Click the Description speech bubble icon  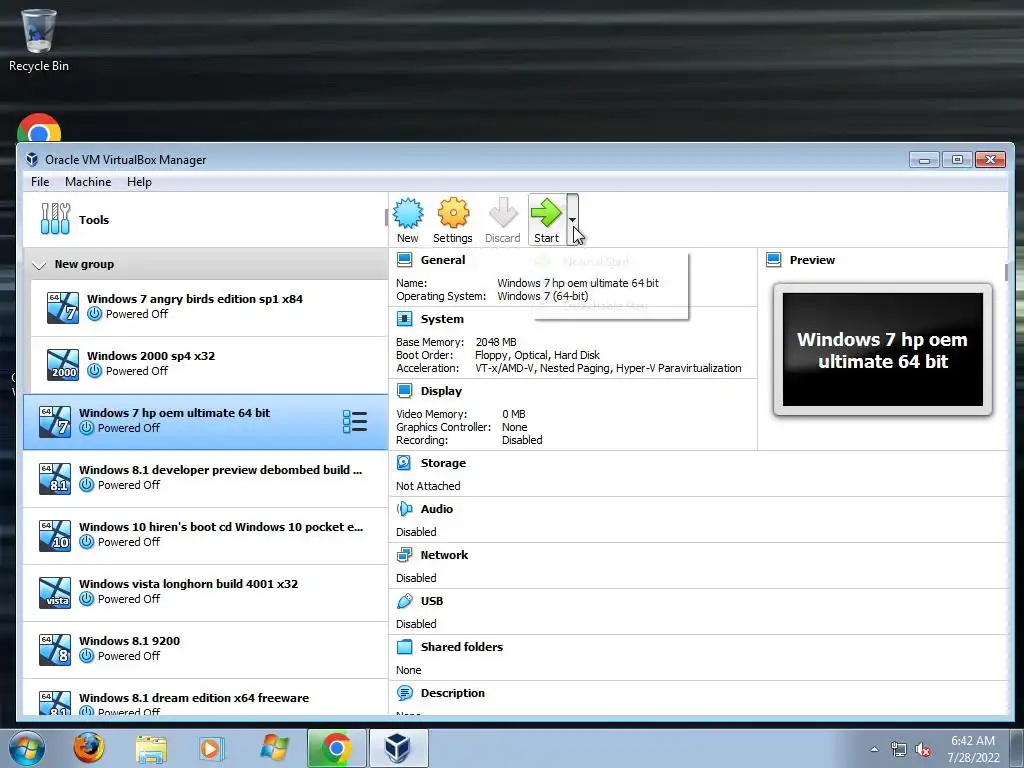point(405,693)
